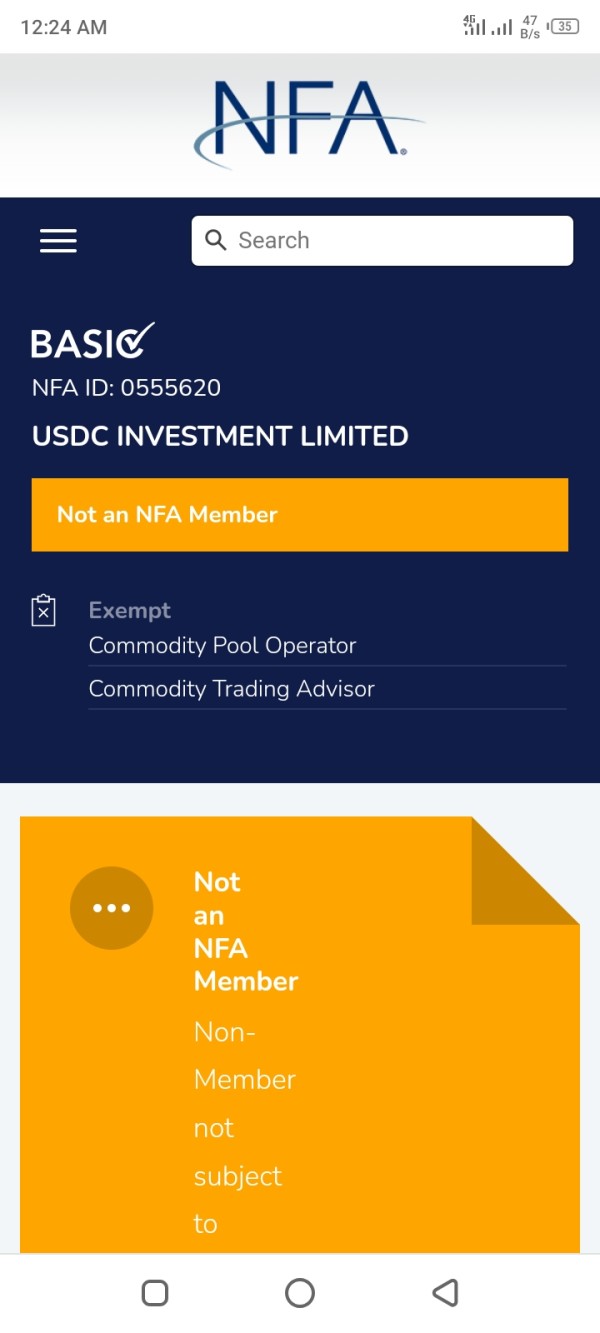Viewport: 600px width, 1333px height.
Task: Click the three-dot circle icon
Action: (111, 908)
